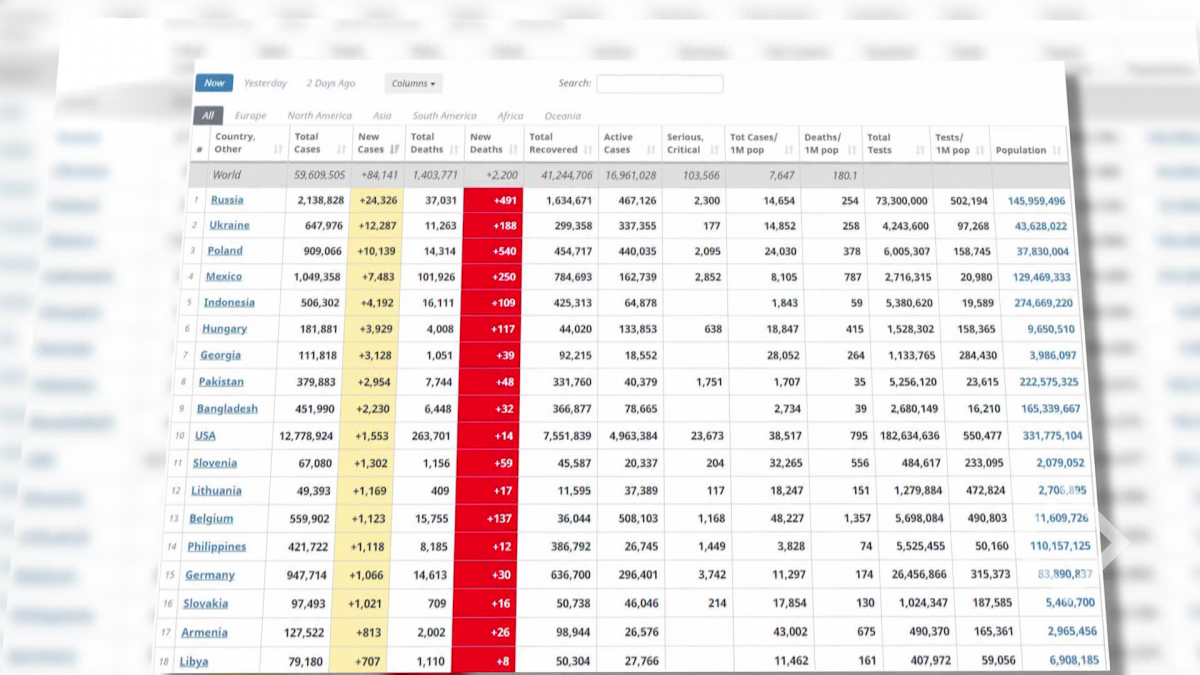Switch to the Asia continent tab
1200x675 pixels.
click(x=382, y=116)
